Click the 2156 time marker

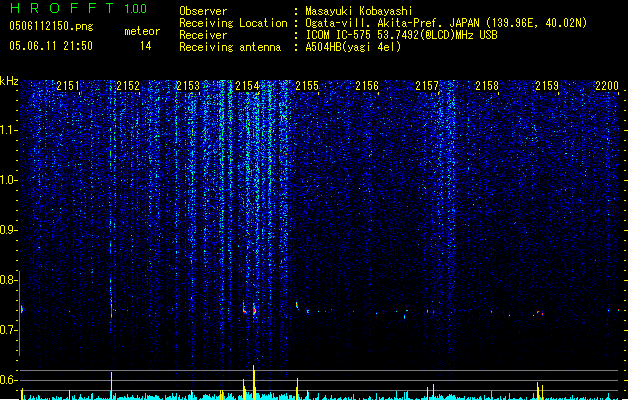pyautogui.click(x=367, y=85)
